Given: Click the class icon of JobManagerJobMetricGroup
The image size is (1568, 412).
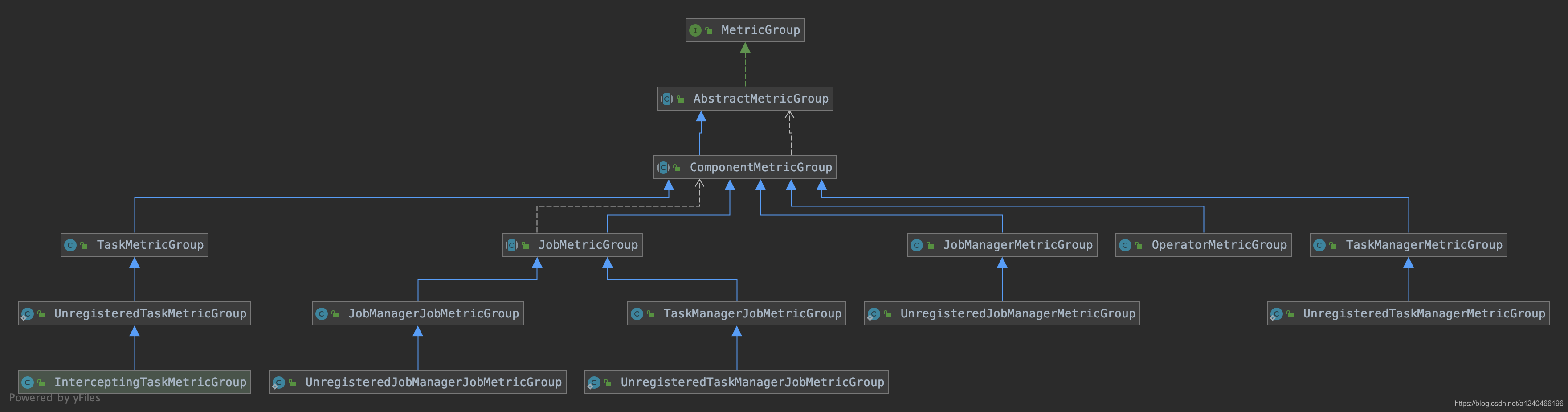Looking at the screenshot, I should [x=322, y=314].
